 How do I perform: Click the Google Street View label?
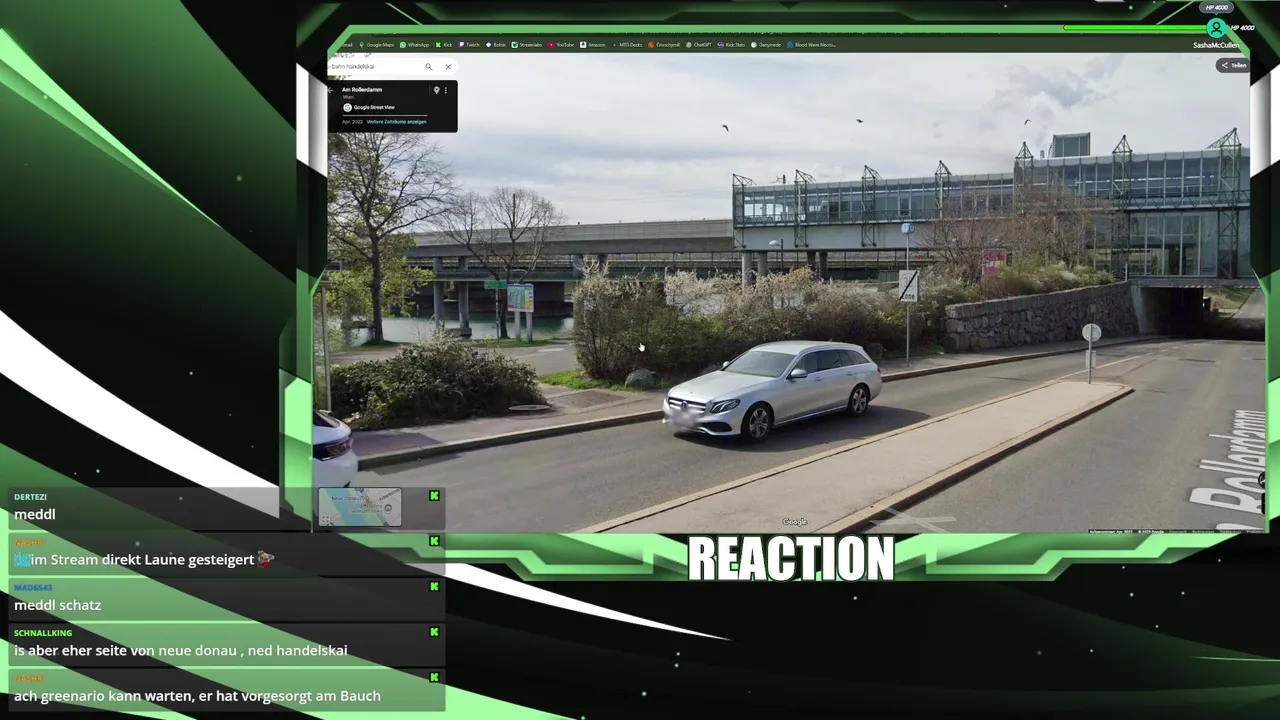374,107
